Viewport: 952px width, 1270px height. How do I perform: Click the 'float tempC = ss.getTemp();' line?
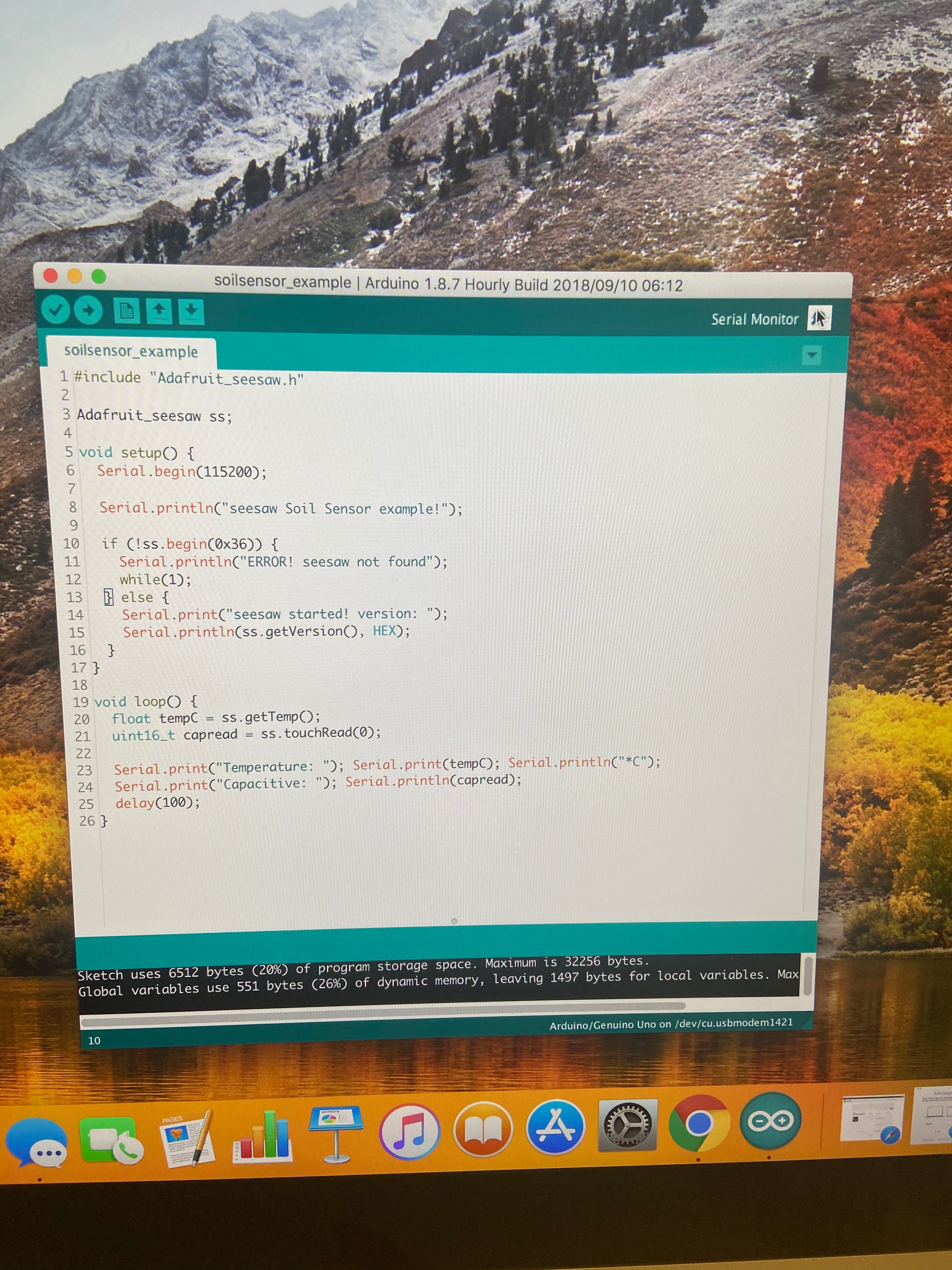pos(216,718)
